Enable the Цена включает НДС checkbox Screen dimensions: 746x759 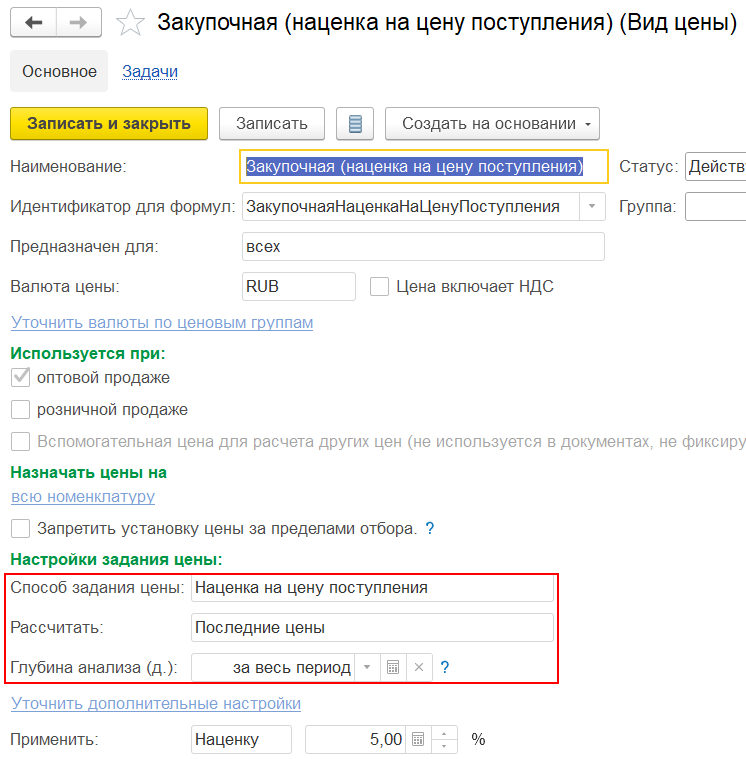tap(379, 287)
